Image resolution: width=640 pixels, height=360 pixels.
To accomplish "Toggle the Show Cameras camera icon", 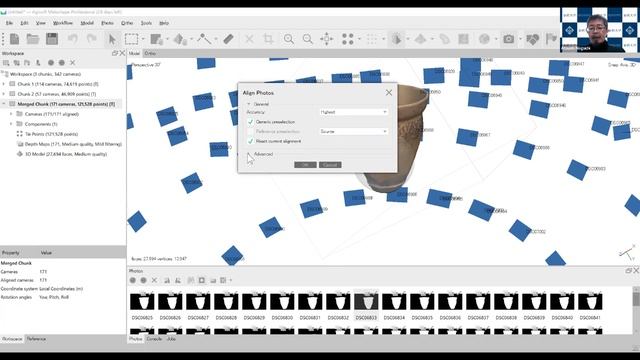I will [509, 39].
